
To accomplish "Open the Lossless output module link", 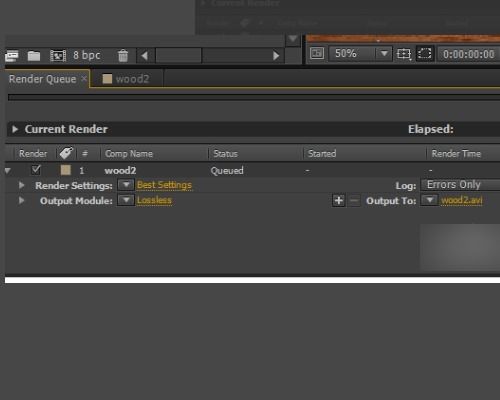I will [154, 200].
